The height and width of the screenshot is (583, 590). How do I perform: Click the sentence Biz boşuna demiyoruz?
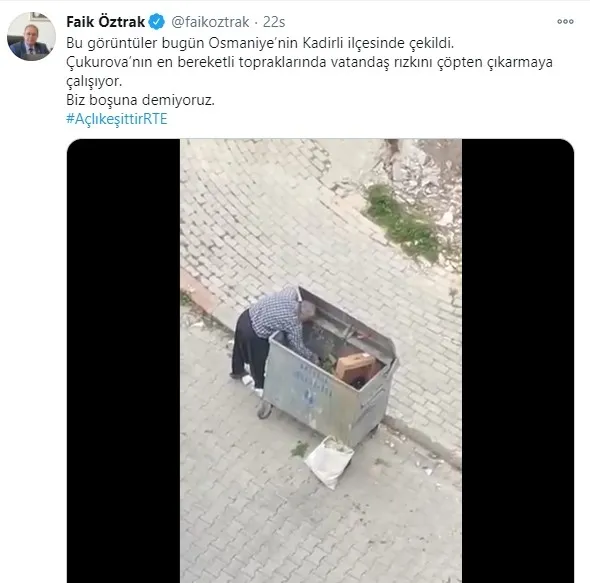(x=140, y=100)
